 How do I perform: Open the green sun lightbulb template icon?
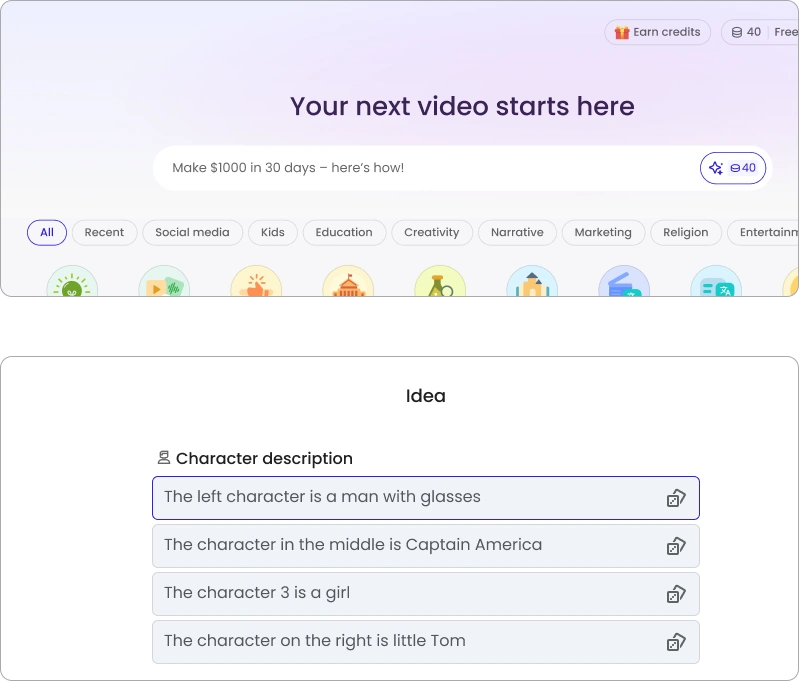tap(72, 281)
